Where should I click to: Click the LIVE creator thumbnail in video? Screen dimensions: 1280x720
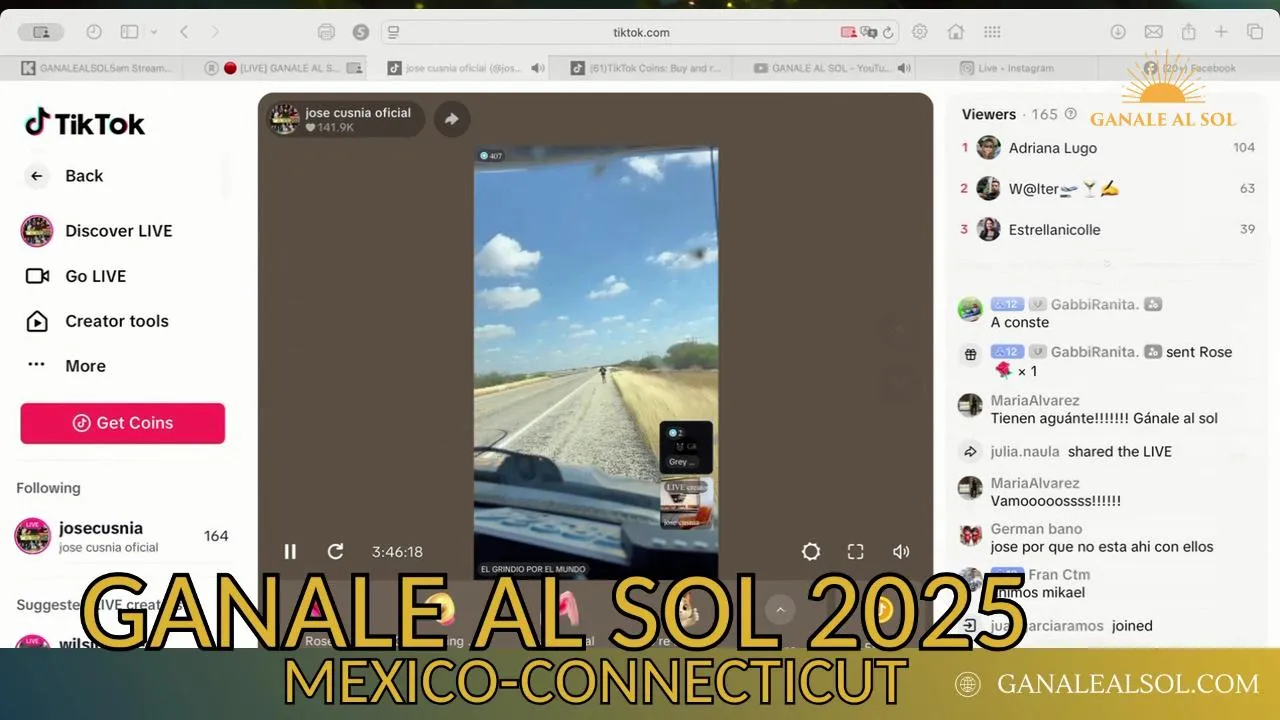pos(686,503)
